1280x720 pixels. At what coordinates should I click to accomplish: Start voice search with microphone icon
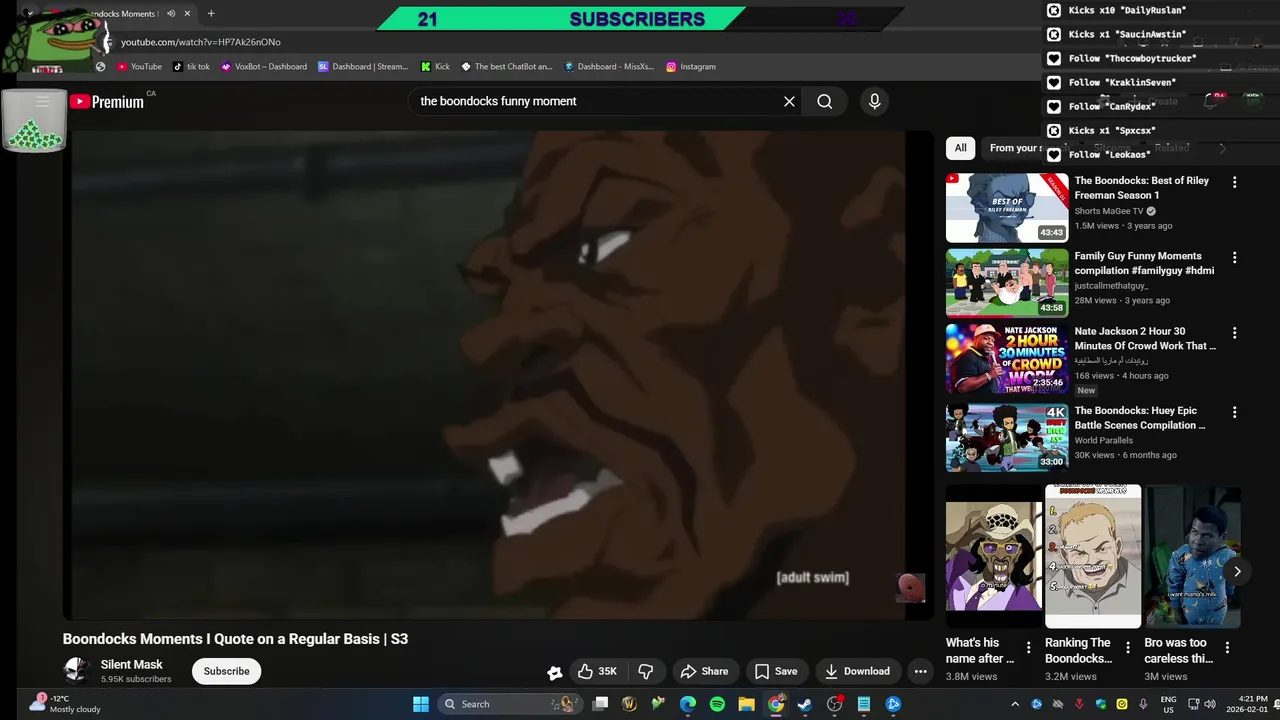874,101
